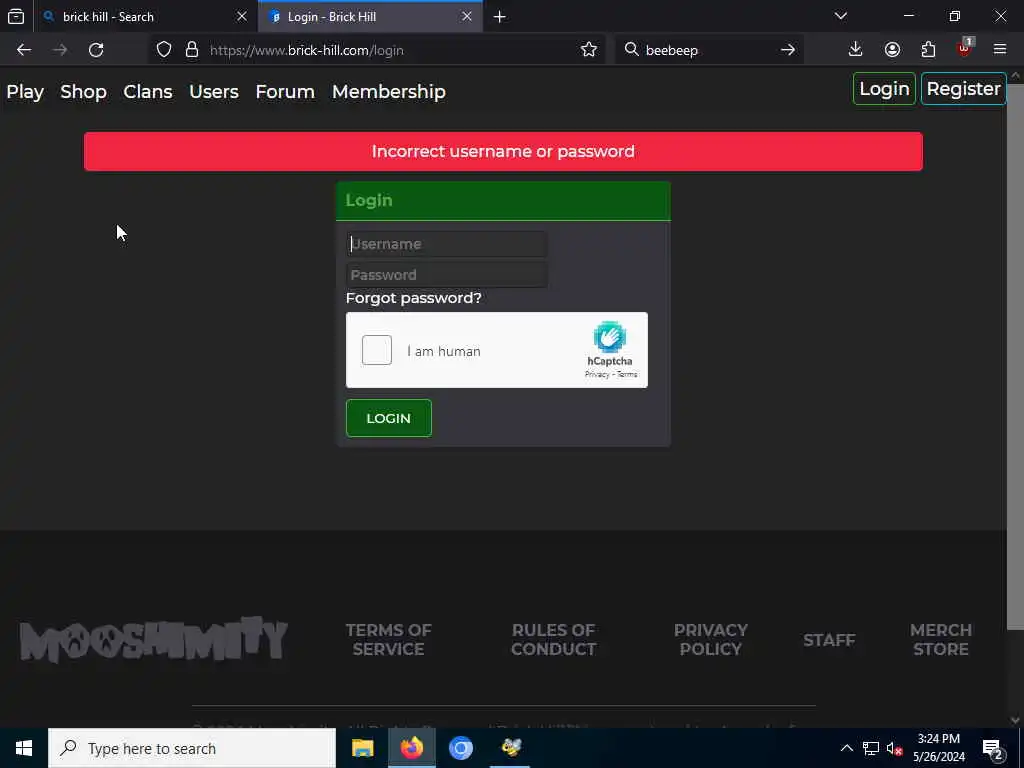Check the I am human captcha box

point(377,350)
